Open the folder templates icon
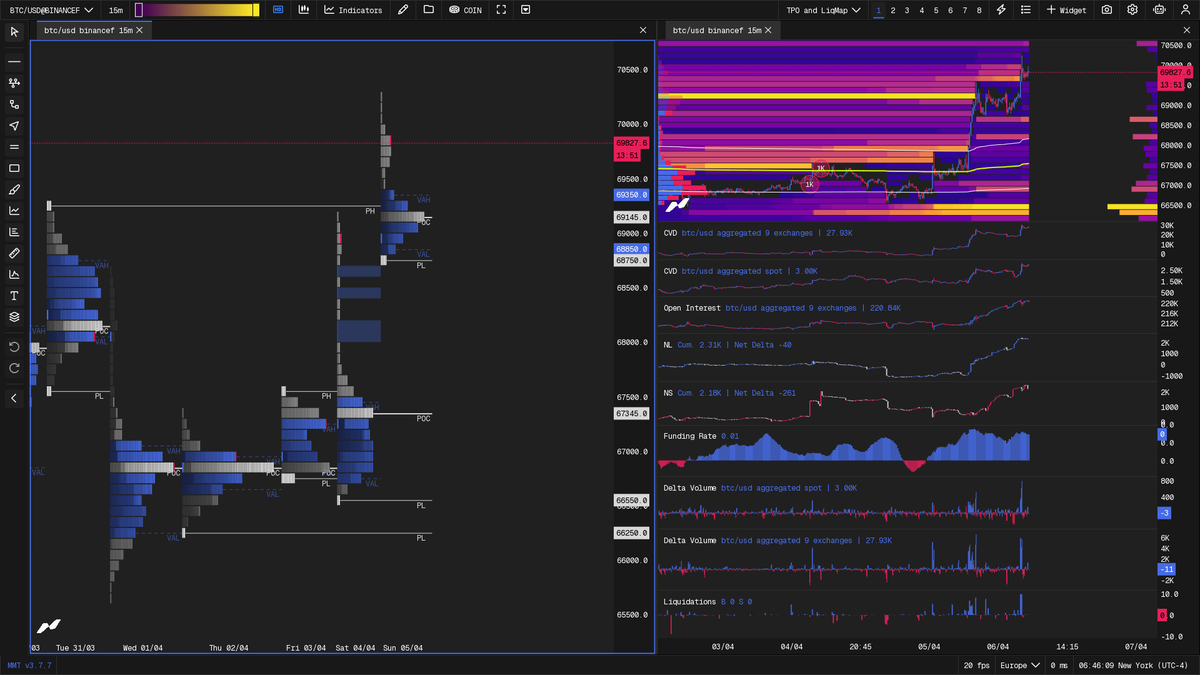 click(428, 10)
